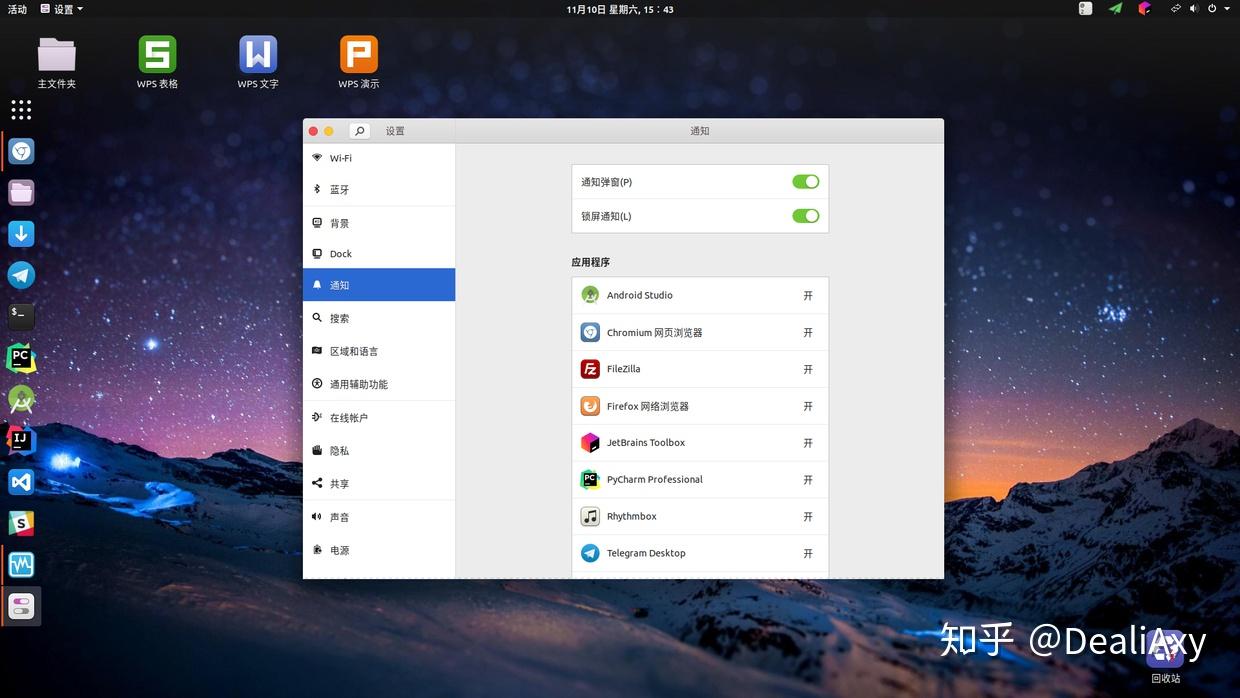The width and height of the screenshot is (1240, 698).
Task: Open Telegram from the dock
Action: (x=21, y=274)
